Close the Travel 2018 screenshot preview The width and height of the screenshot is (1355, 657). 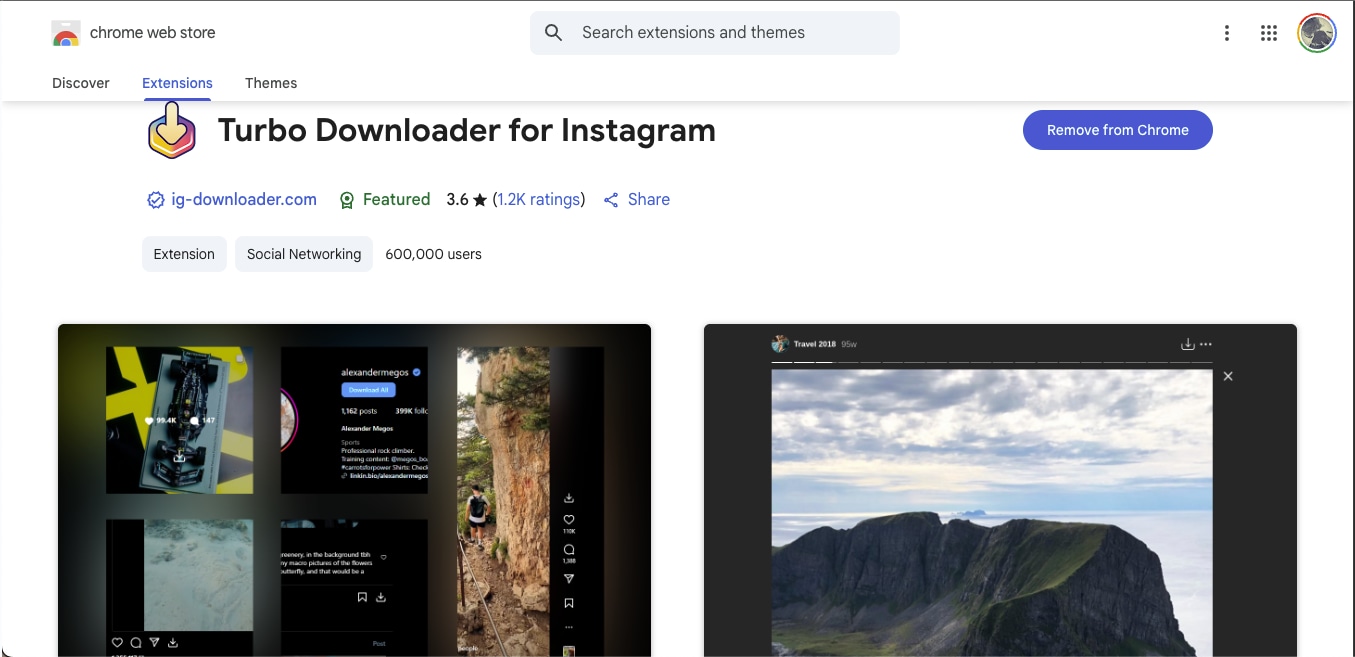coord(1228,376)
